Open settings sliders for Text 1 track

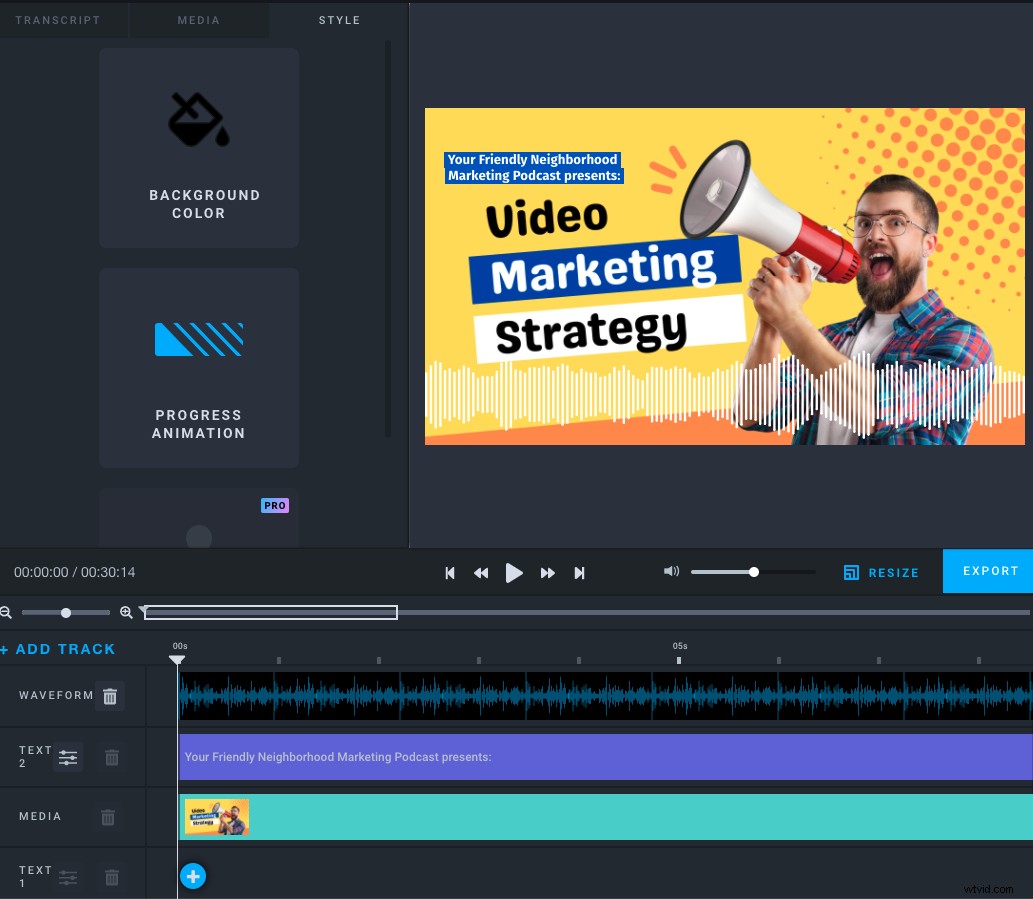point(68,877)
